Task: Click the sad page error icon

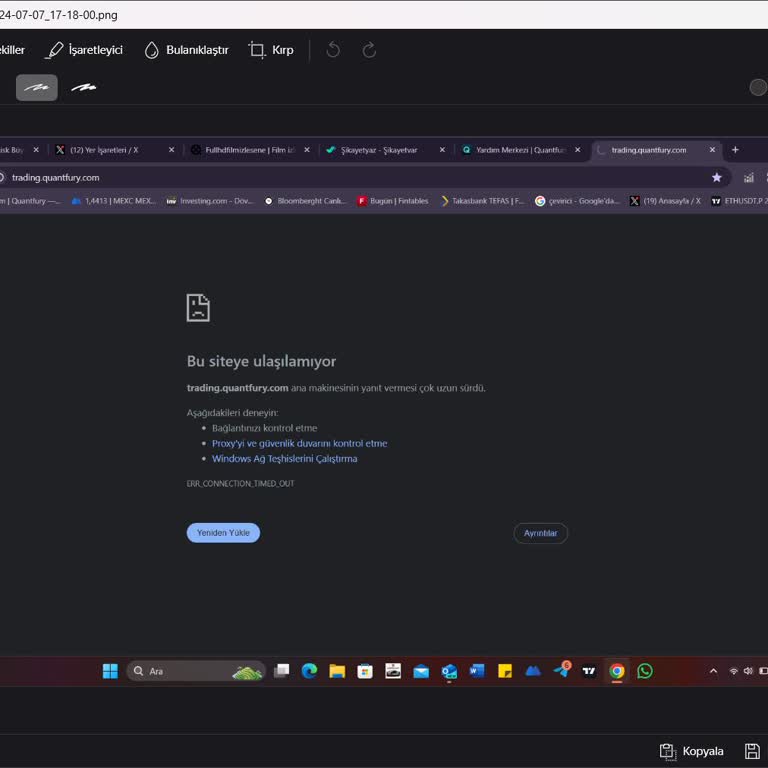Action: click(x=198, y=308)
